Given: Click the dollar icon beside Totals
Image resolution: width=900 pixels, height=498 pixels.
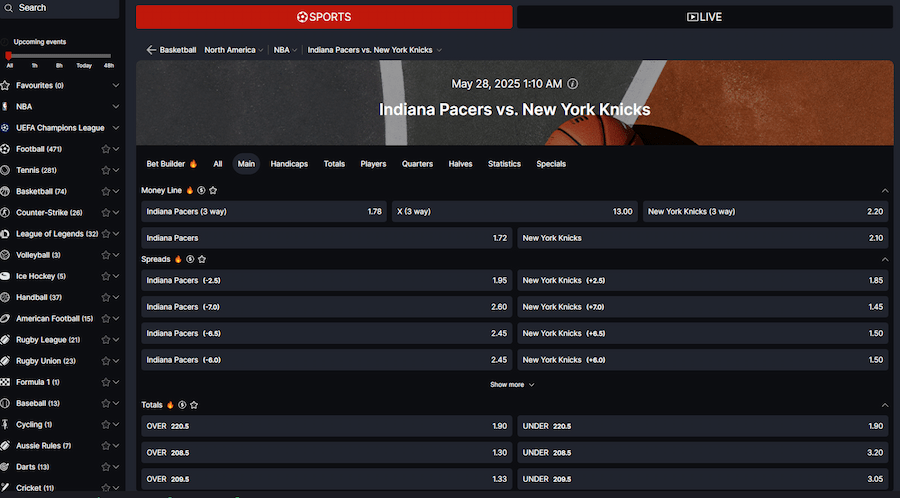Looking at the screenshot, I should (182, 405).
